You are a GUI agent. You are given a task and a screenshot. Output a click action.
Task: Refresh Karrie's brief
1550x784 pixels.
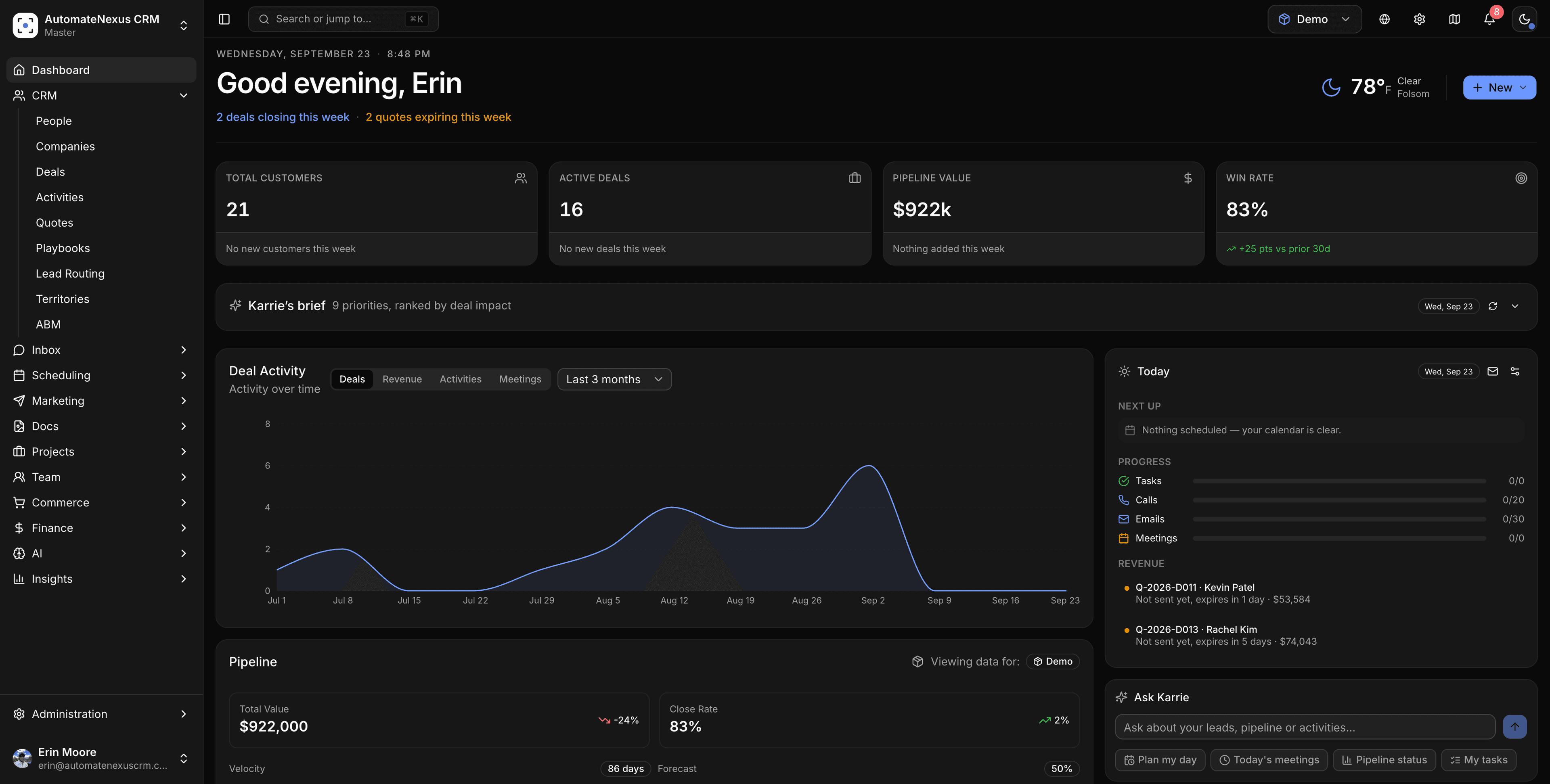point(1493,306)
